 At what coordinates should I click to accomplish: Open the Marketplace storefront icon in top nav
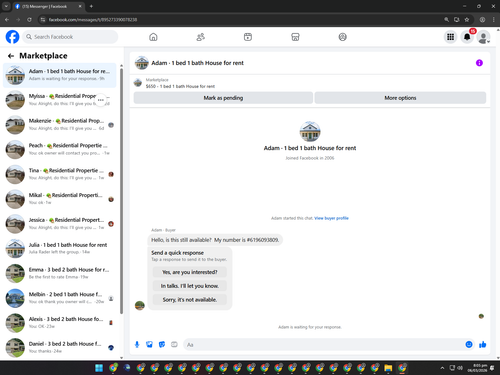point(295,37)
